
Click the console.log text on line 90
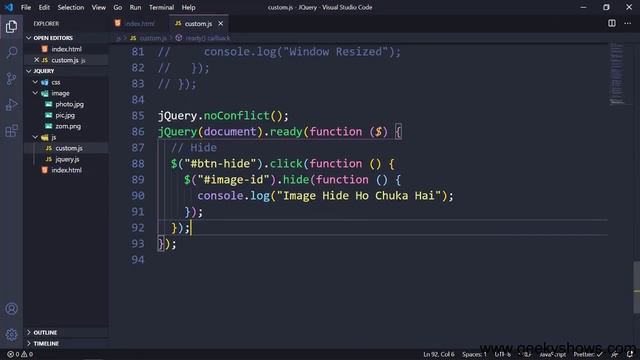(233, 196)
